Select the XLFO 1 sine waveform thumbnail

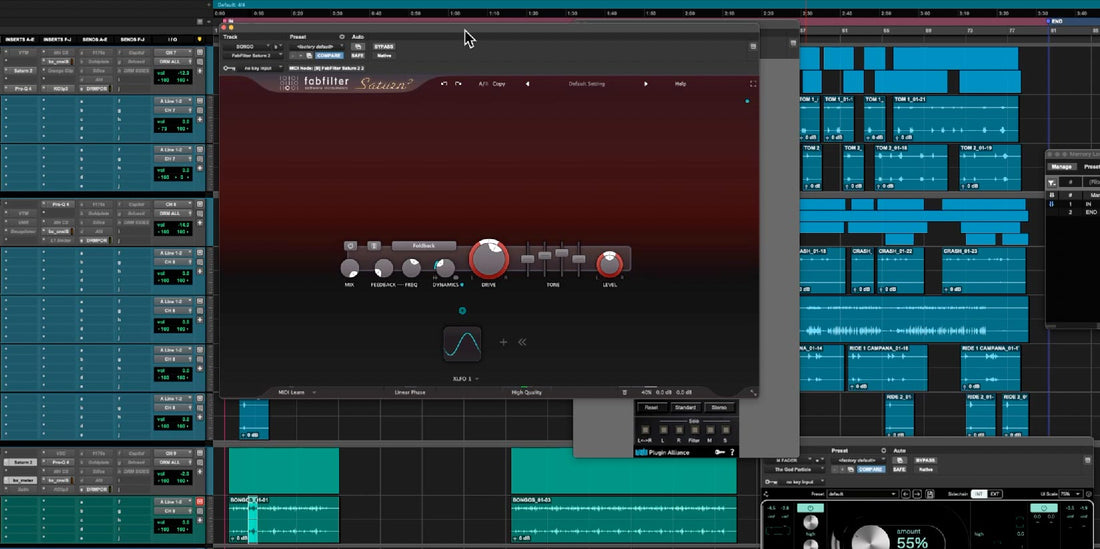pos(462,344)
